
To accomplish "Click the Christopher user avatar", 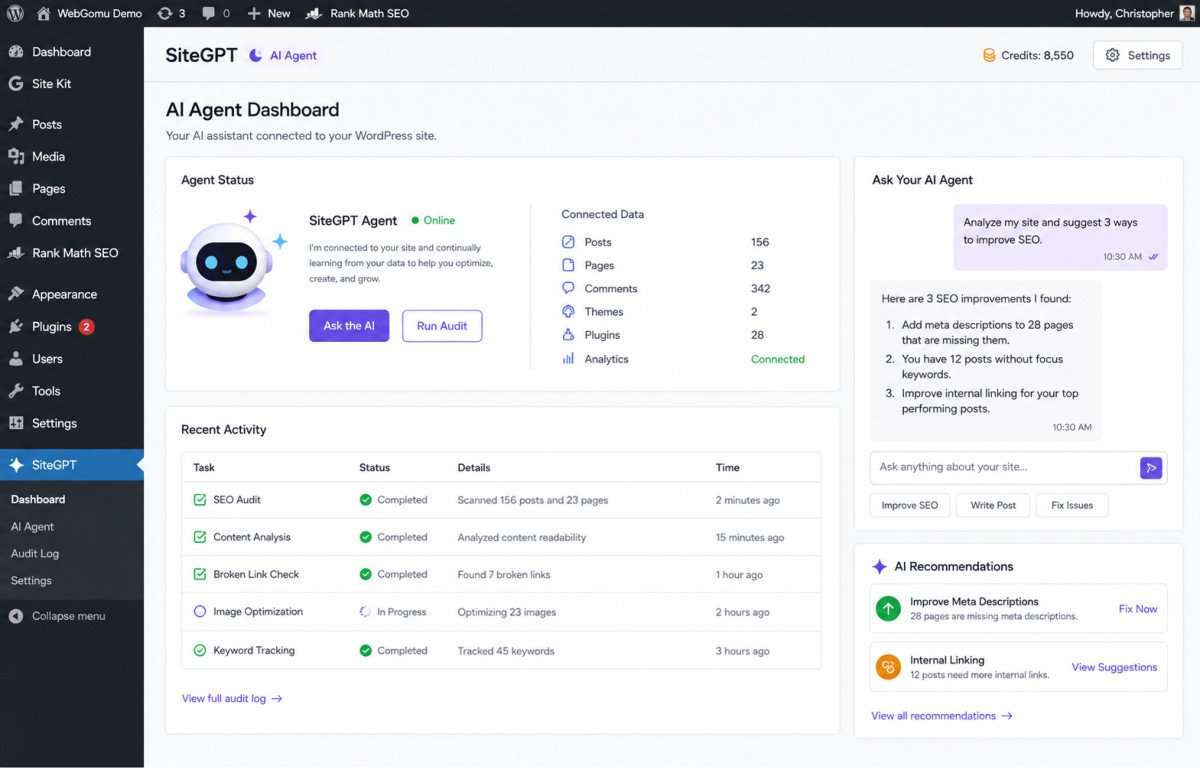I will [x=1187, y=13].
